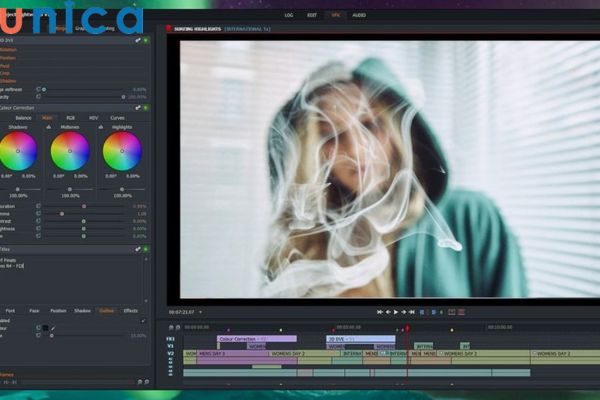The image size is (600, 400).
Task: Click the Shadows colour wheel
Action: pos(18,151)
